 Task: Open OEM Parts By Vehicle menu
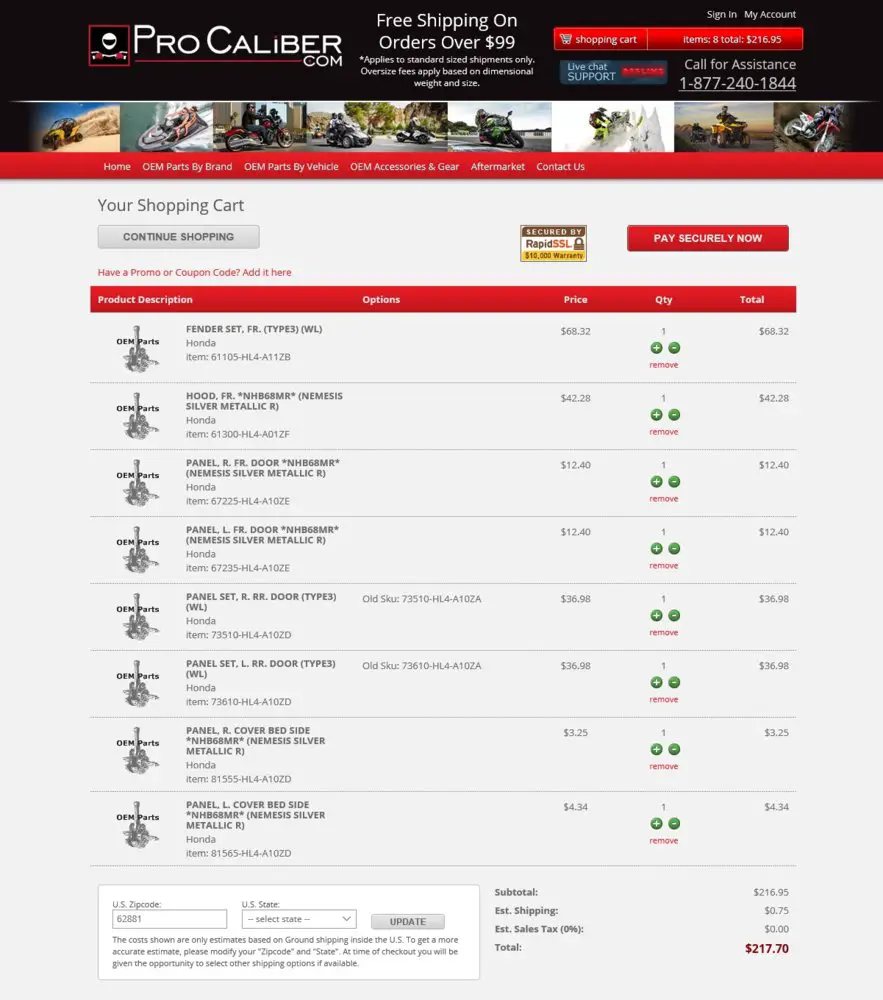point(291,166)
